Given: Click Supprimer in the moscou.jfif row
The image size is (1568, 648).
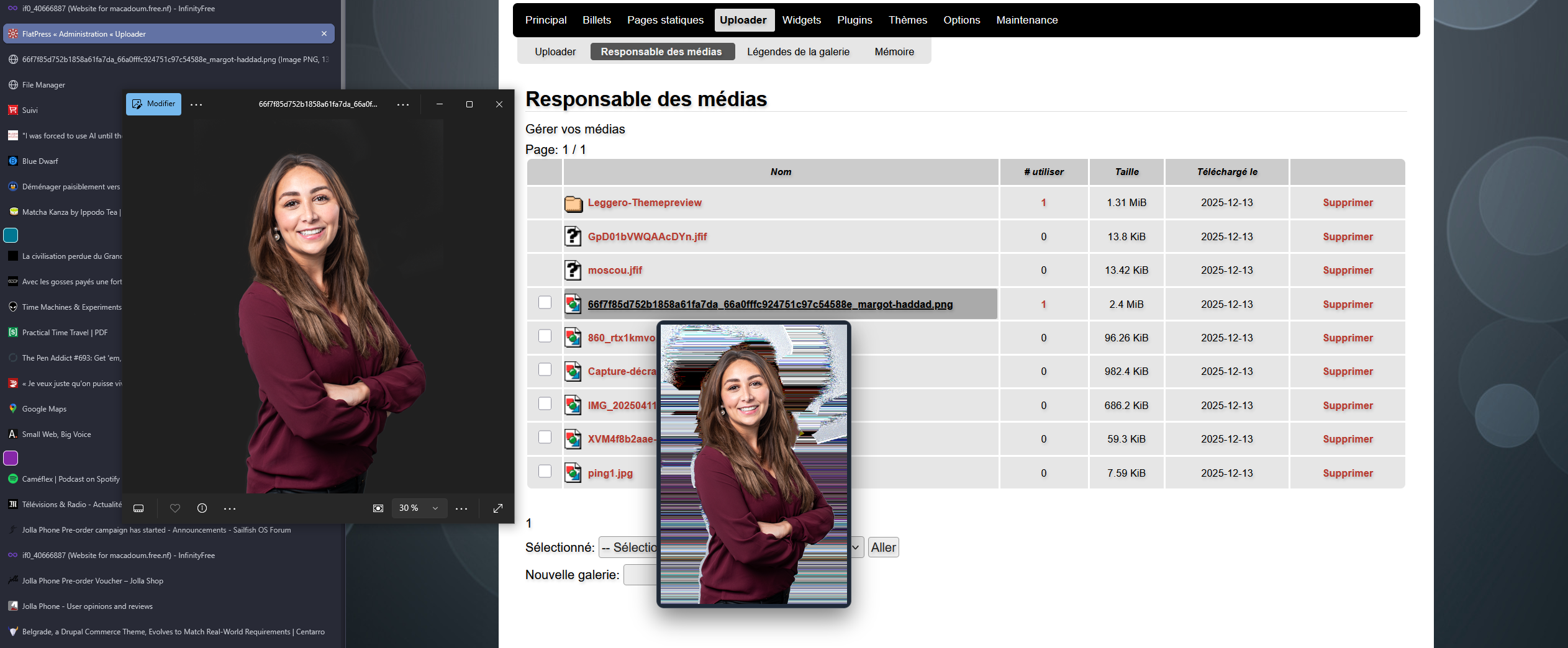Looking at the screenshot, I should pos(1348,270).
